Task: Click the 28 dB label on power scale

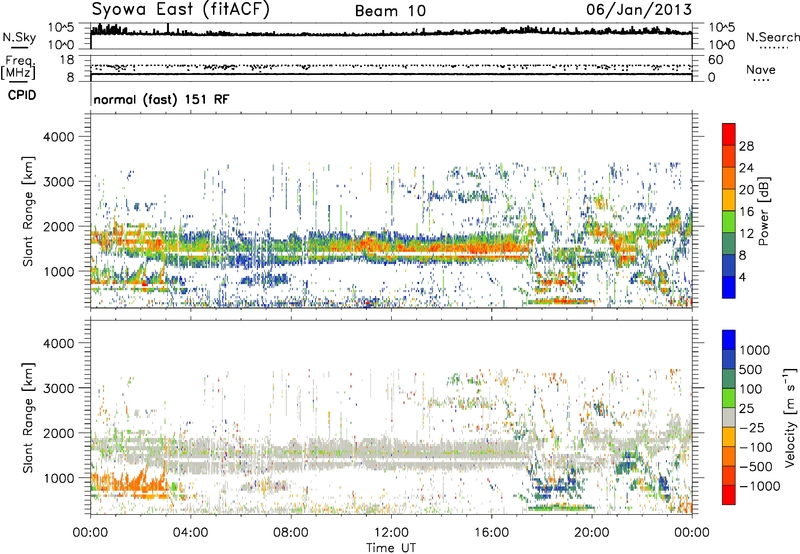Action: [746, 146]
